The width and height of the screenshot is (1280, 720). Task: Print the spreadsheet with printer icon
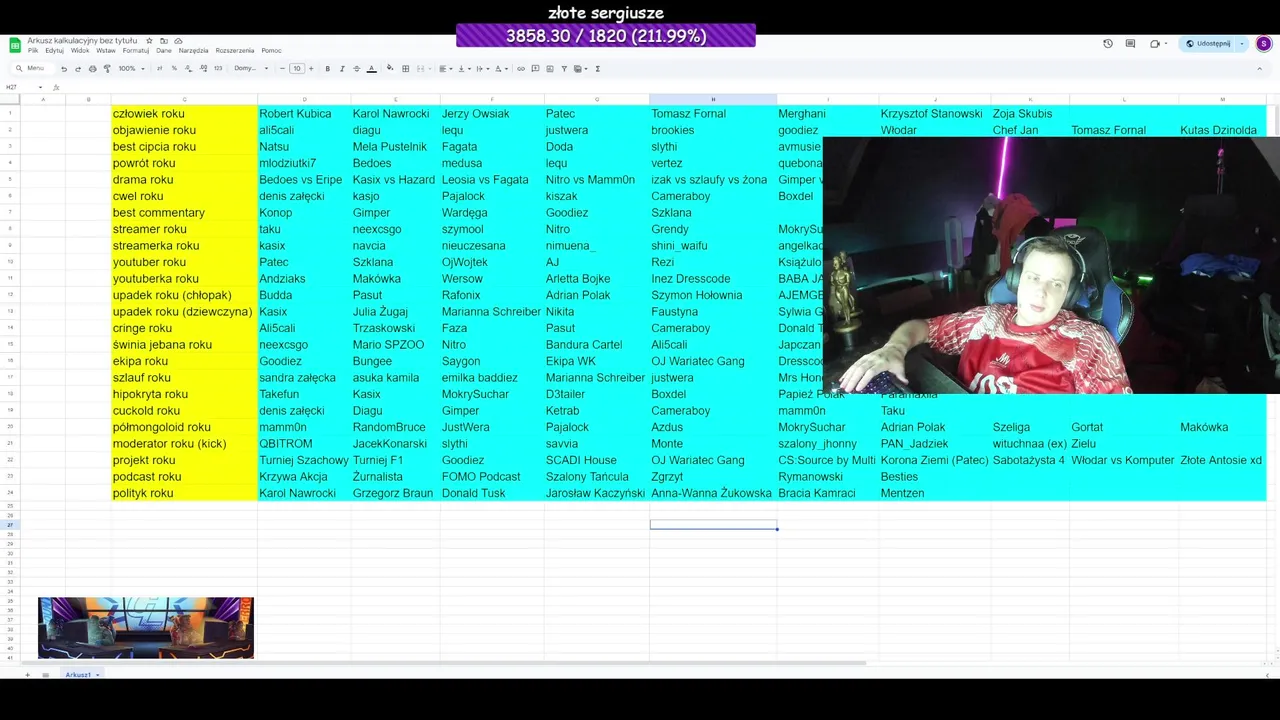[x=92, y=69]
